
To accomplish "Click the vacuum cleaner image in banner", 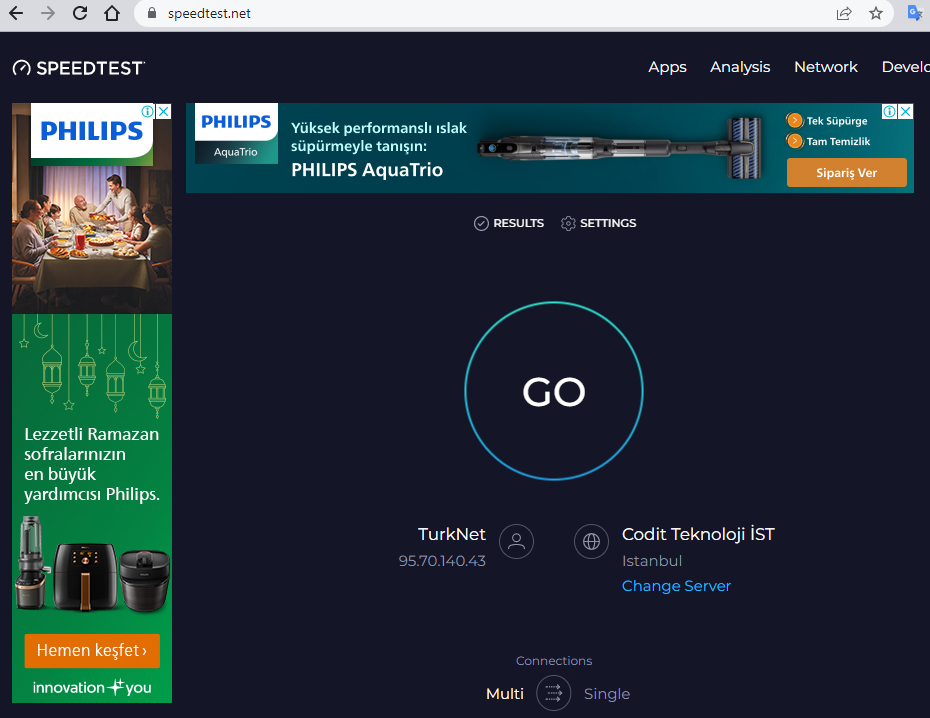I will pos(620,148).
